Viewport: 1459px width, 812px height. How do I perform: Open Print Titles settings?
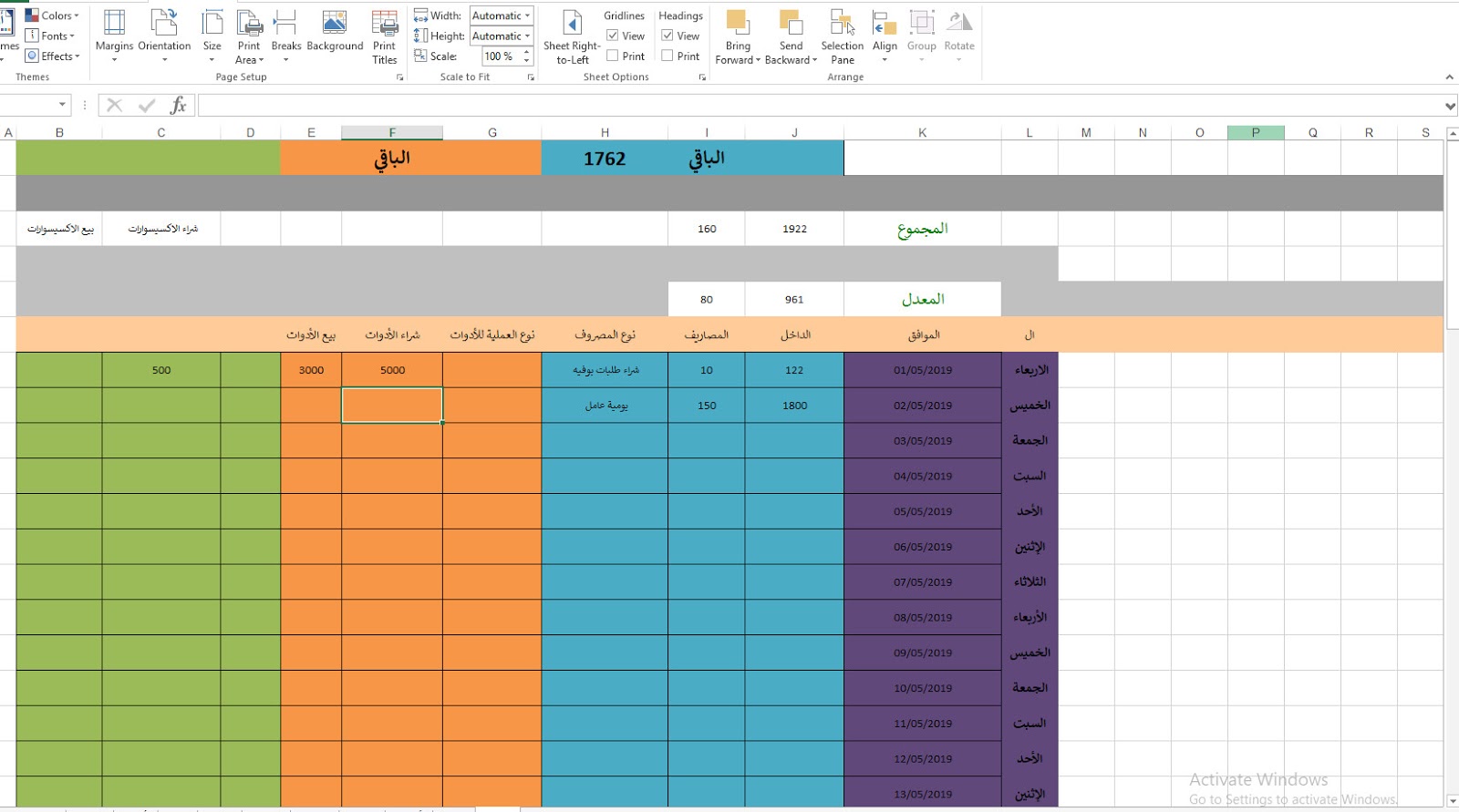click(x=385, y=36)
